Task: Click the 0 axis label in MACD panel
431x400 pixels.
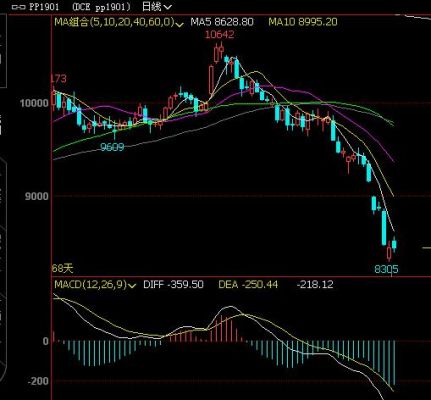Action: pyautogui.click(x=45, y=341)
